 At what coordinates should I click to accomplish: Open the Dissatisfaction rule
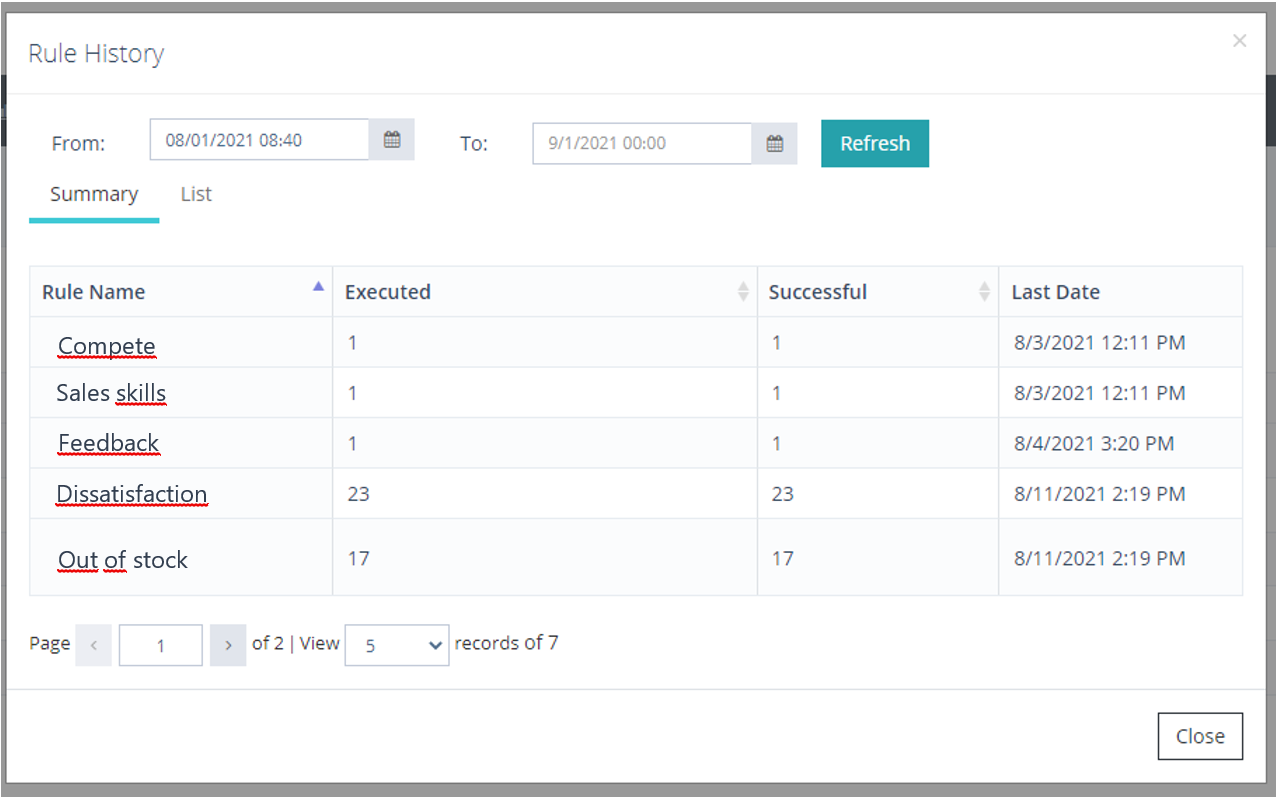(132, 494)
